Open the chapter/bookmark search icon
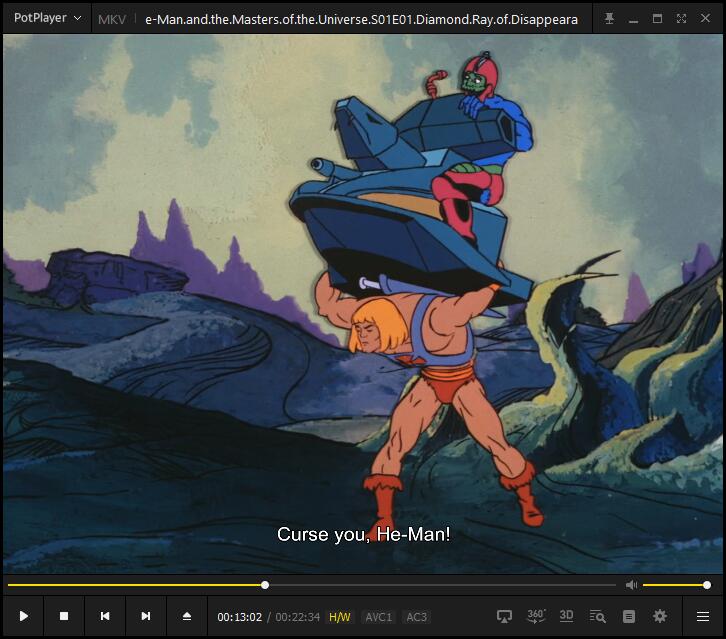 [597, 616]
